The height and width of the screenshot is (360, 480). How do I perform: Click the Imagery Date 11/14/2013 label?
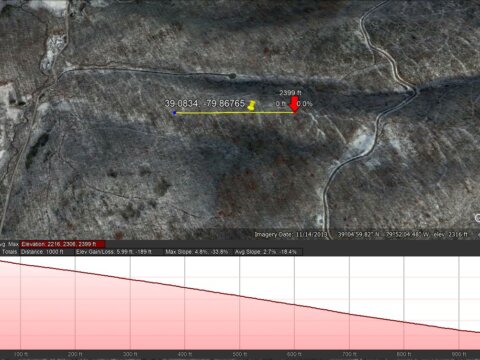291,234
